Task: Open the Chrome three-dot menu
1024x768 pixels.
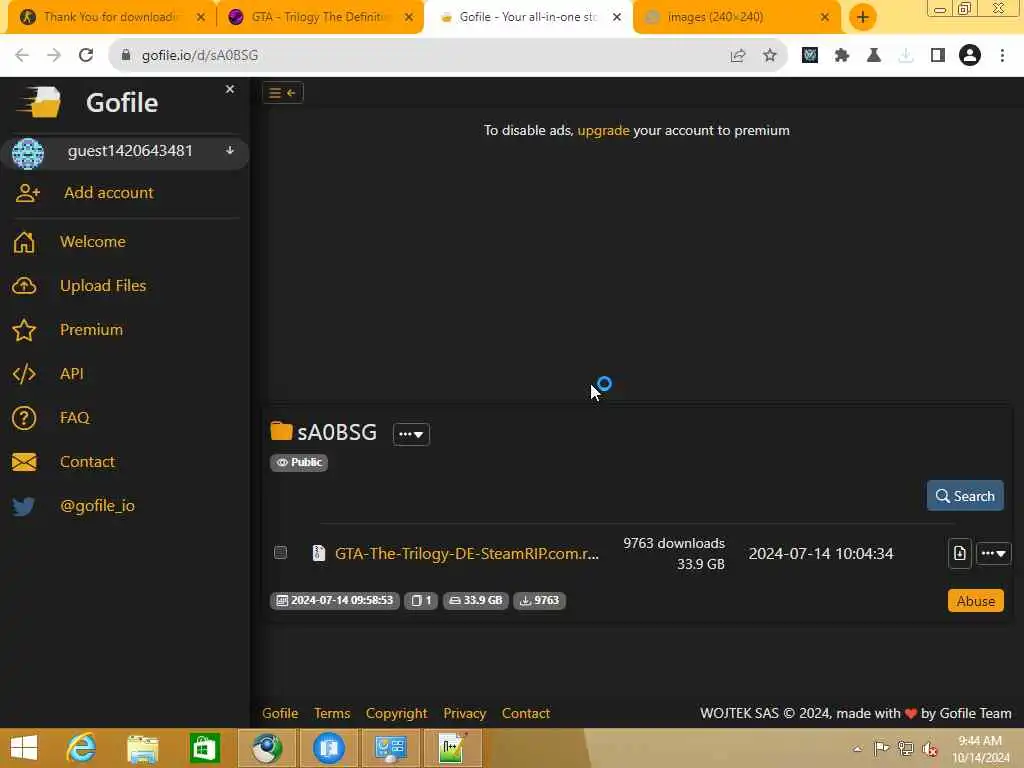Action: pyautogui.click(x=1002, y=56)
